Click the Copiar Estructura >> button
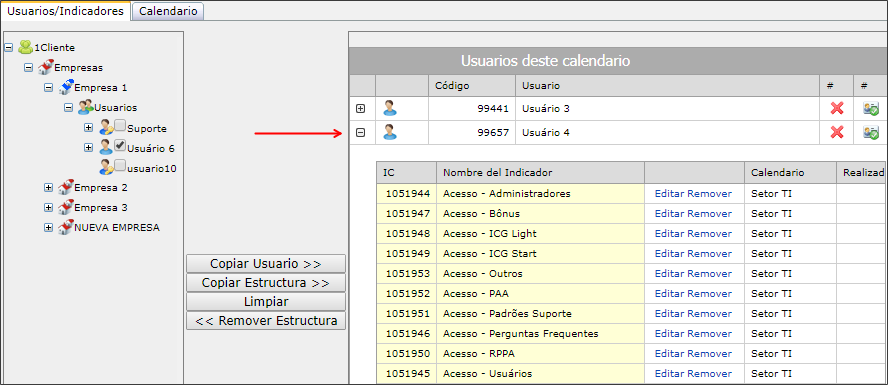Screen dimensions: 888x385 [x=266, y=283]
